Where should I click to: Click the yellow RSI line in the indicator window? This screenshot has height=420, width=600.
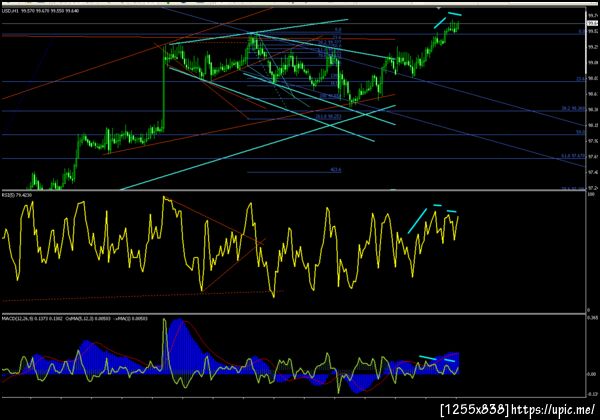tap(230, 245)
